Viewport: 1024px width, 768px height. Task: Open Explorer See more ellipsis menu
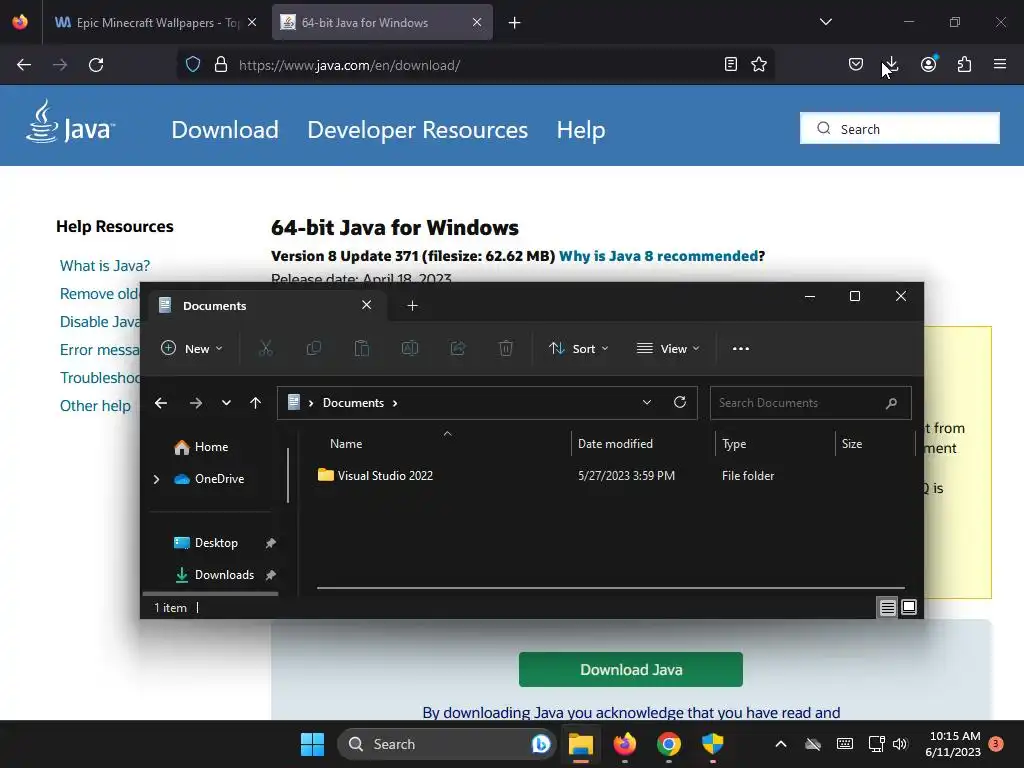tap(741, 348)
